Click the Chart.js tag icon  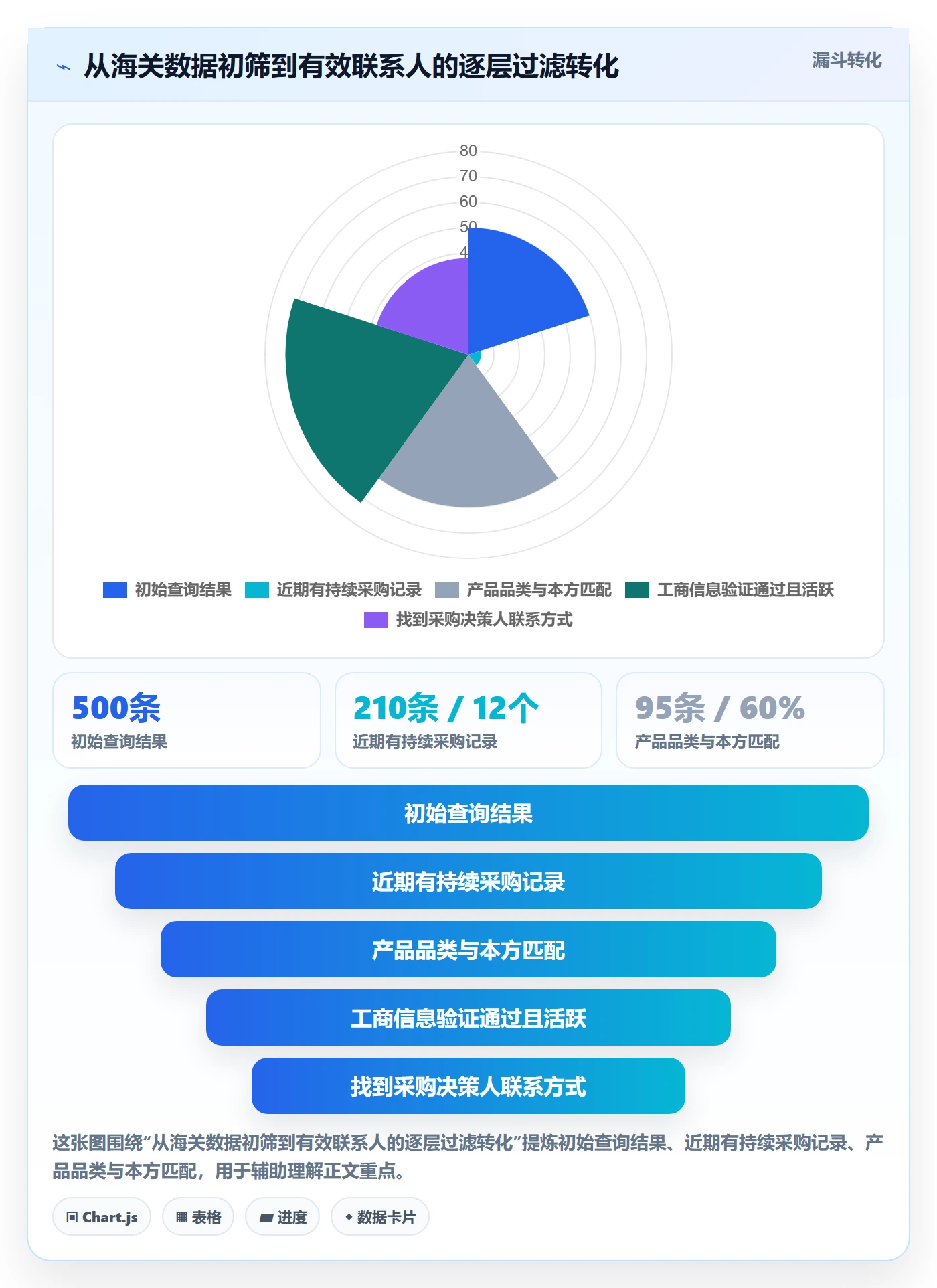(72, 1217)
